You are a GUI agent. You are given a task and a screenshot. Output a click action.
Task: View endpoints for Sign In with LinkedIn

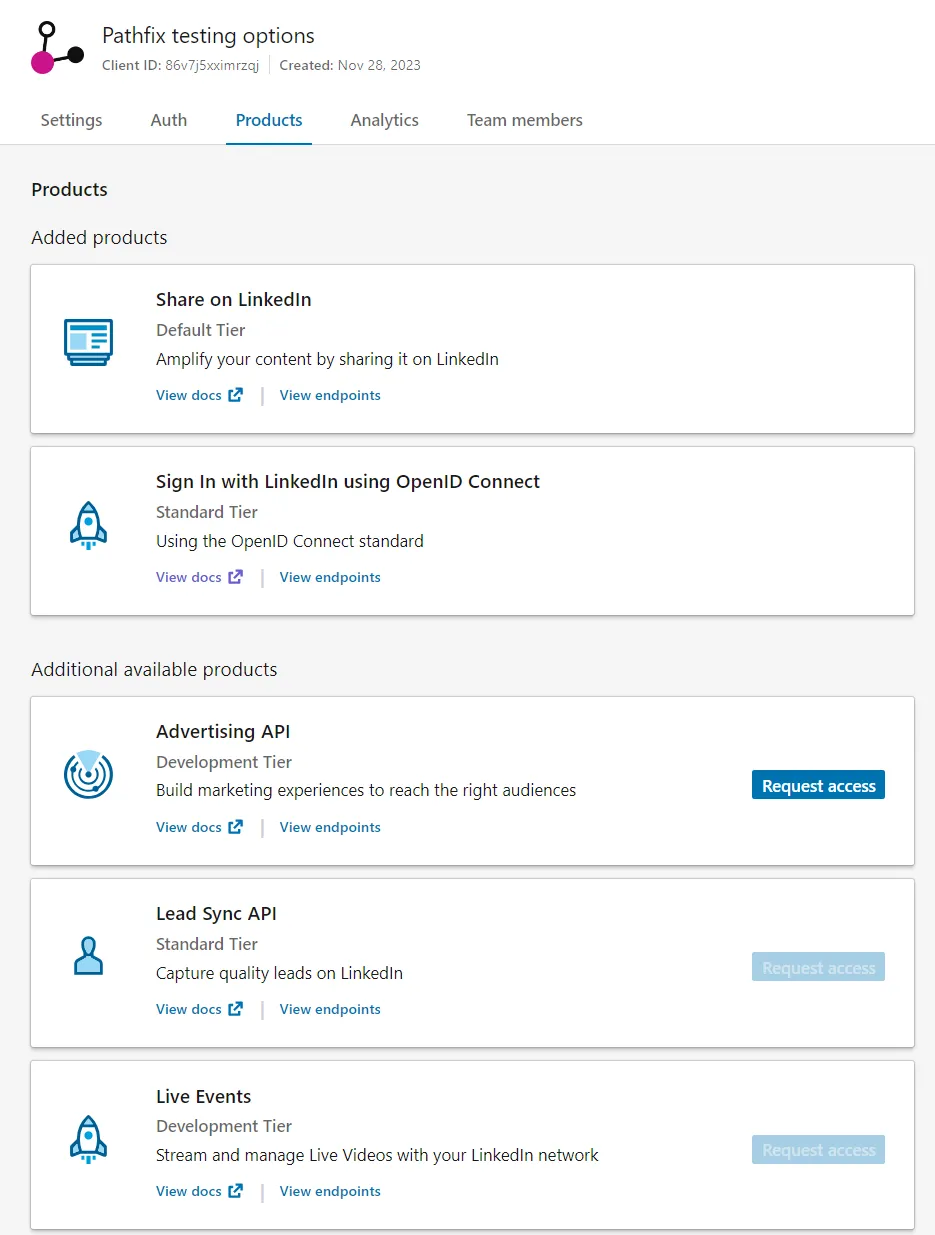coord(330,577)
